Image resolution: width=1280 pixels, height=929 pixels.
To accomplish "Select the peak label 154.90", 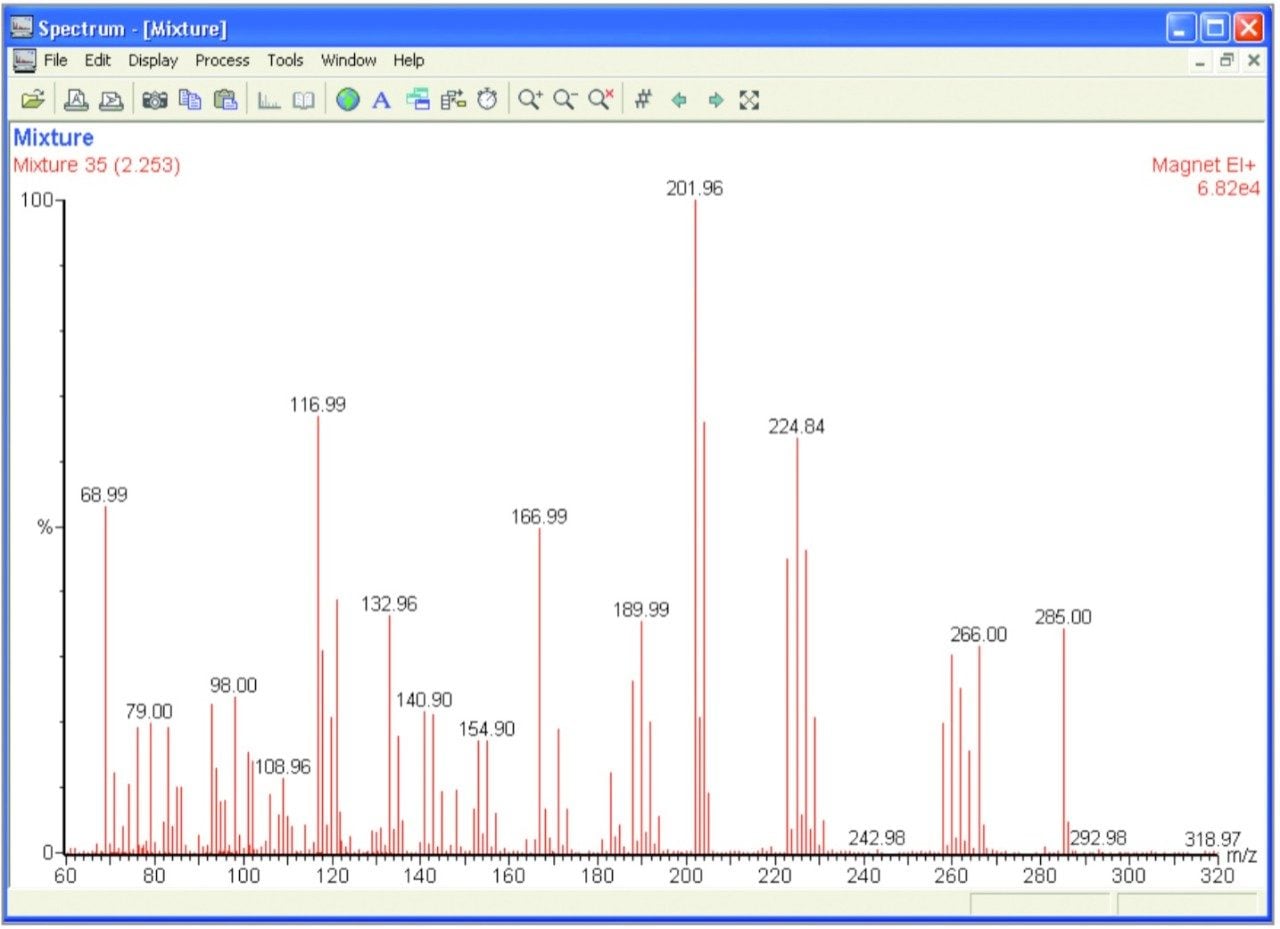I will 487,729.
